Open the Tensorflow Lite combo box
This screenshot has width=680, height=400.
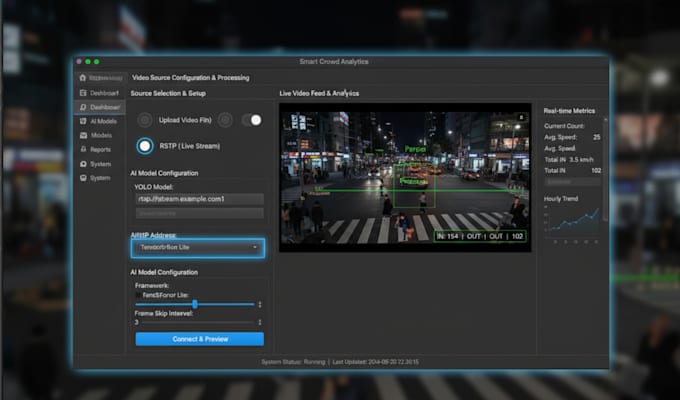click(x=198, y=247)
